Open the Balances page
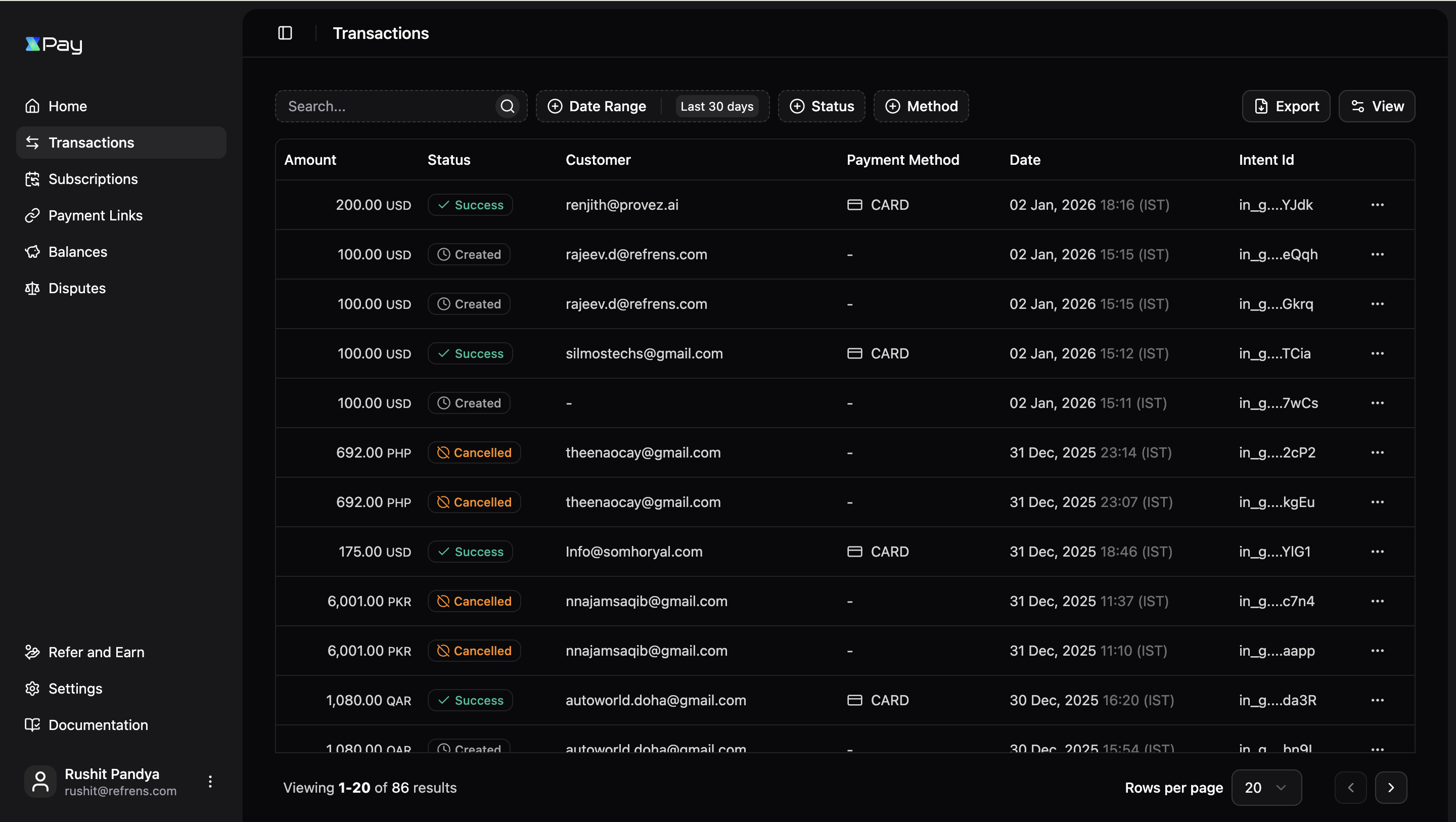1456x822 pixels. click(77, 252)
